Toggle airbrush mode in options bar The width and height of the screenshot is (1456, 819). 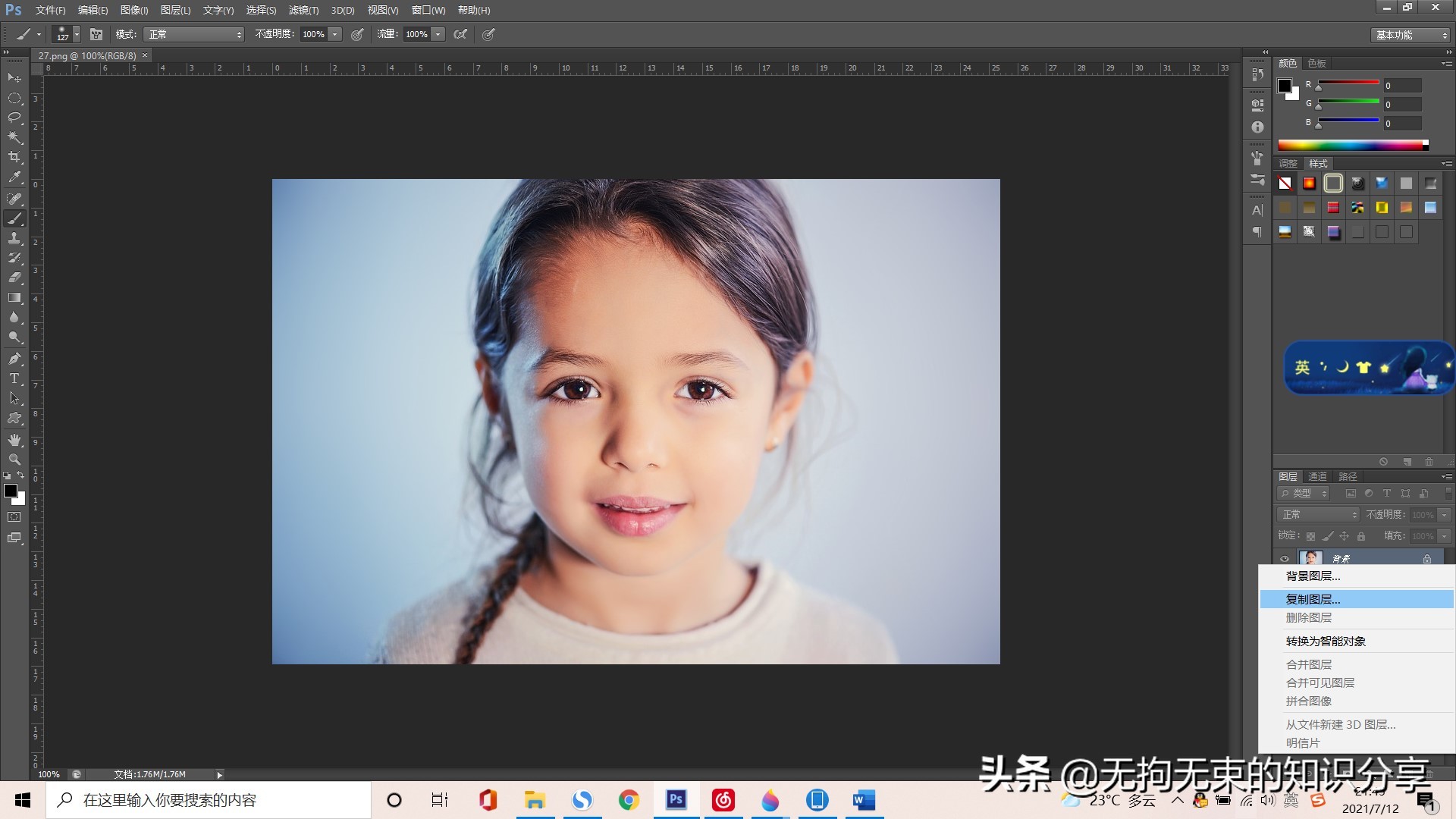[460, 34]
